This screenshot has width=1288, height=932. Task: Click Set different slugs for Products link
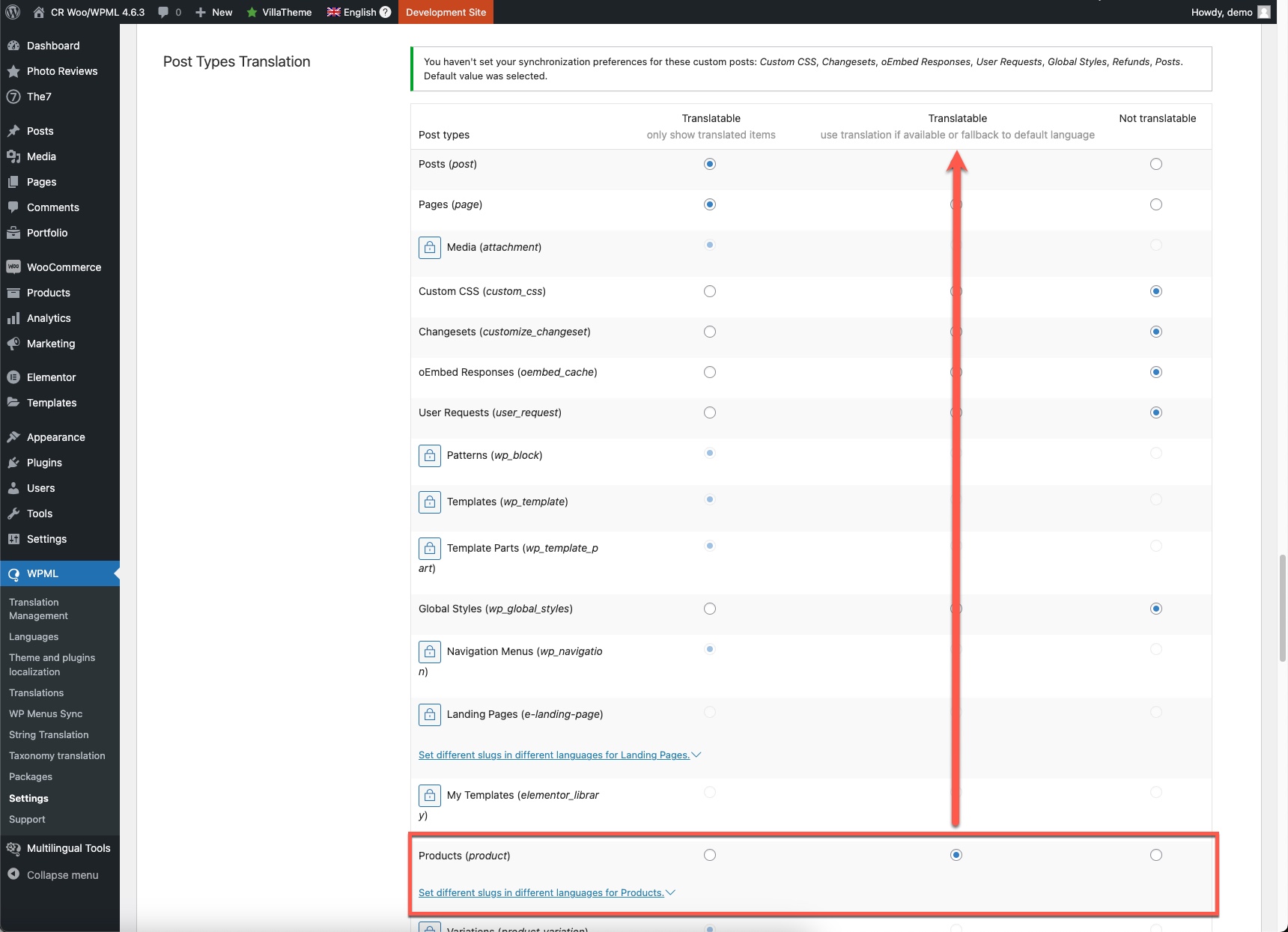[x=541, y=892]
